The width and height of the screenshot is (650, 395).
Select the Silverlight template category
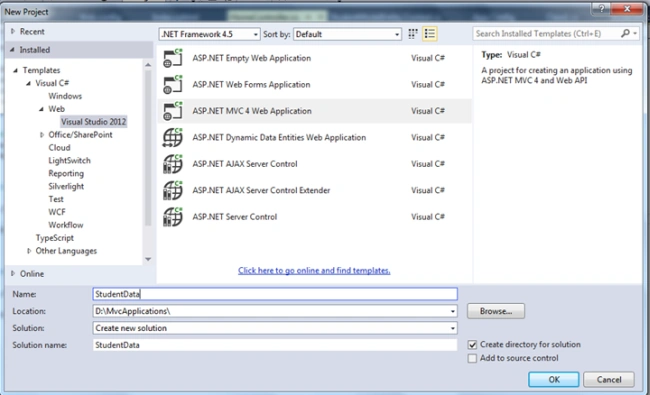click(x=66, y=187)
